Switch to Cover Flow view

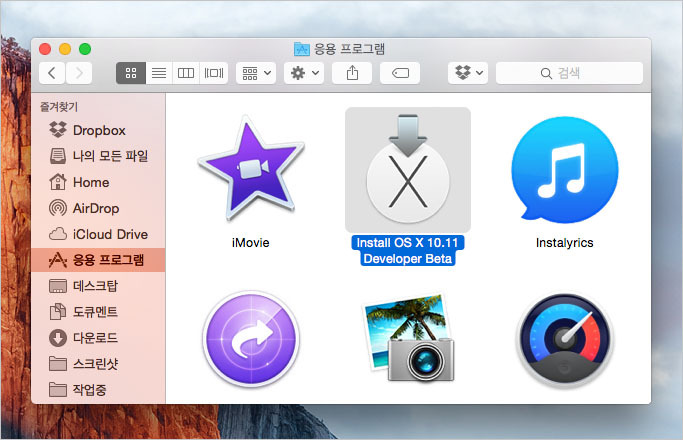[214, 73]
